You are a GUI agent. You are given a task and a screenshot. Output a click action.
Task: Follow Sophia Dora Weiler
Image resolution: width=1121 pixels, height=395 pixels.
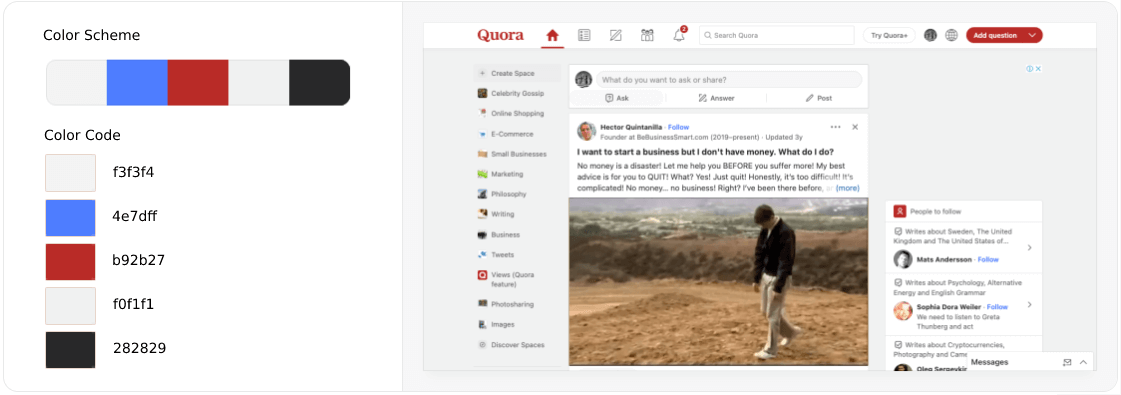[x=997, y=307]
